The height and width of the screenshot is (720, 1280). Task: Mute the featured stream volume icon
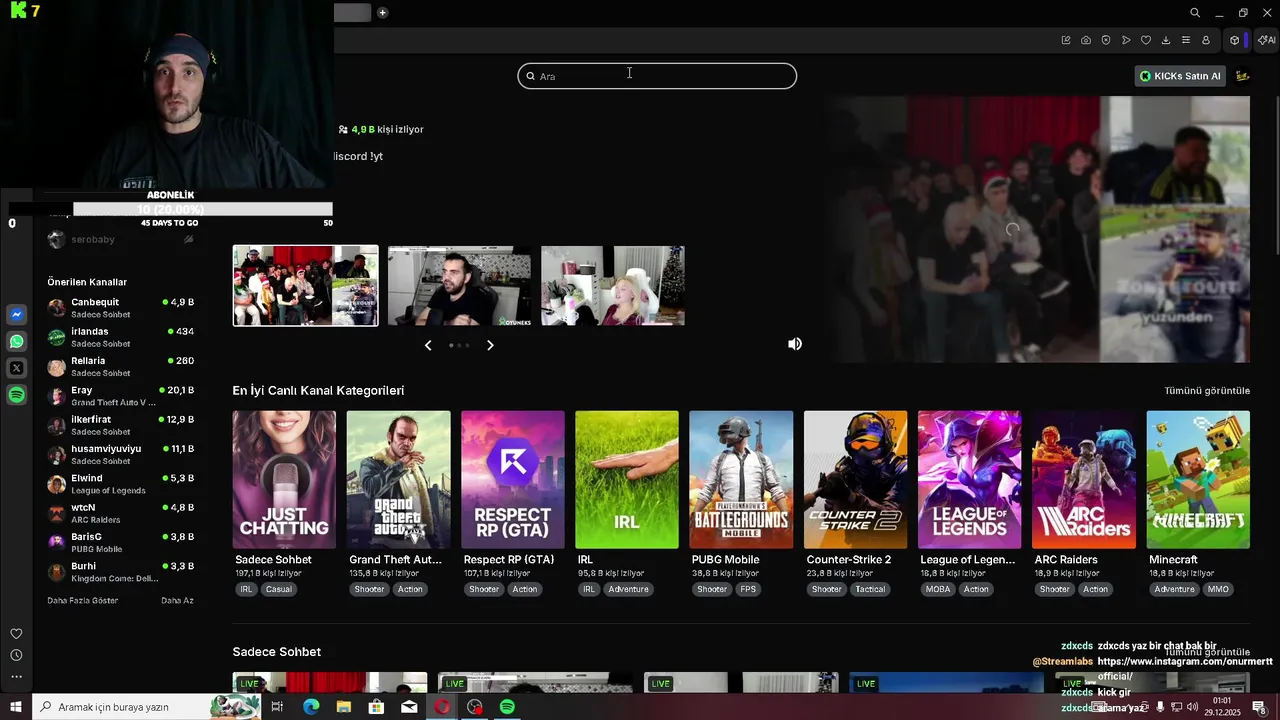(x=795, y=344)
